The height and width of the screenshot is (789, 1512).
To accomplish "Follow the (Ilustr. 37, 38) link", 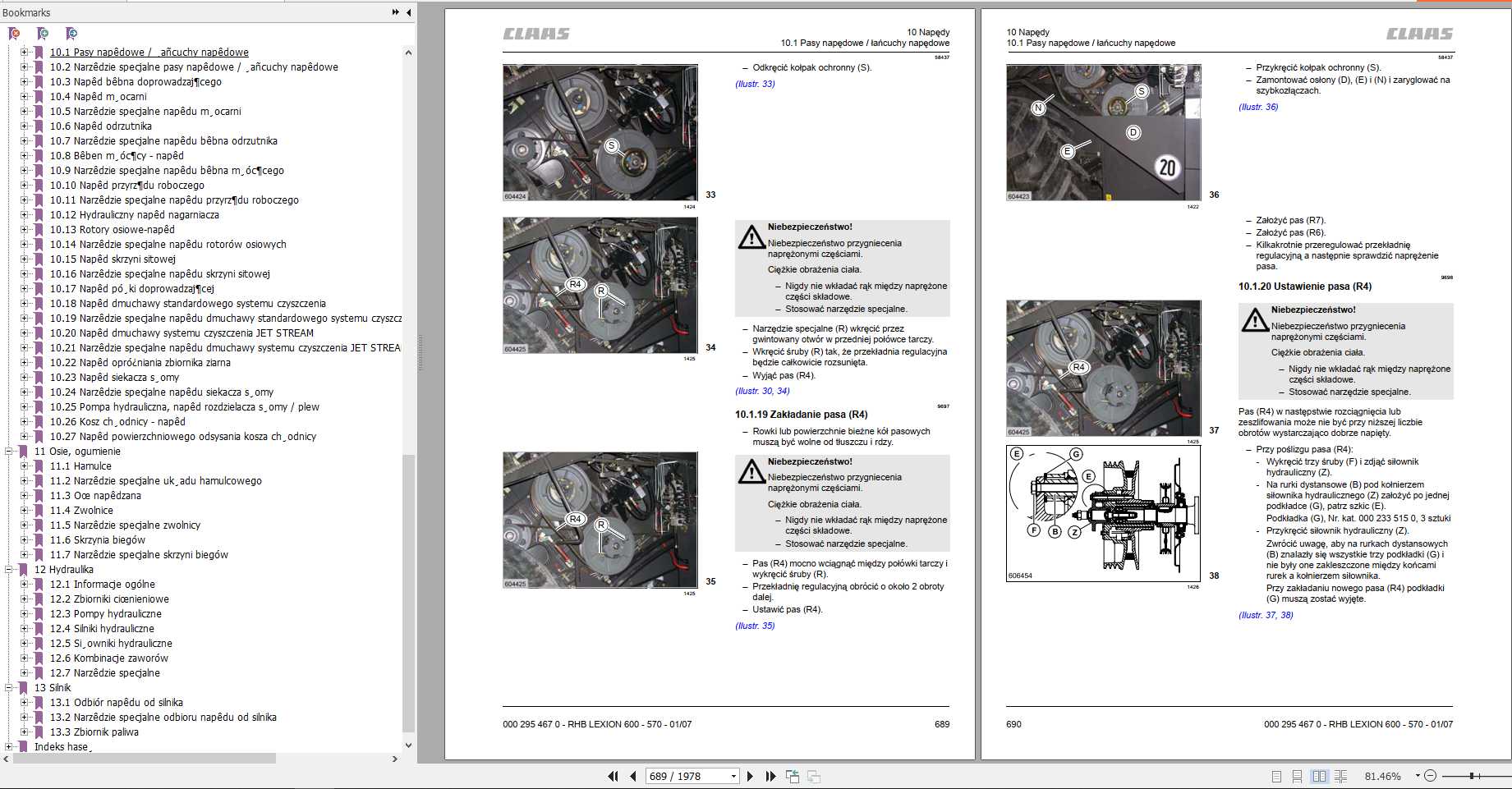I will 1266,615.
